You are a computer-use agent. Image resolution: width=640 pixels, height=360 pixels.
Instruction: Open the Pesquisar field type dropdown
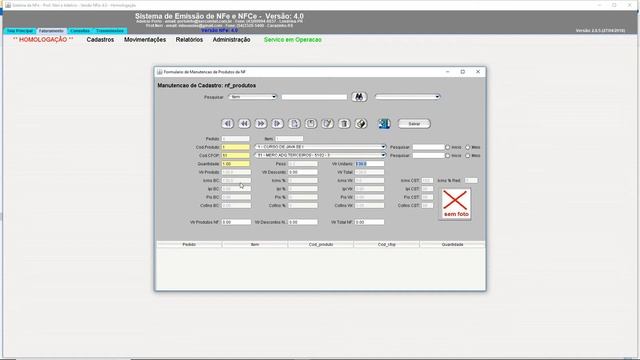[253, 97]
